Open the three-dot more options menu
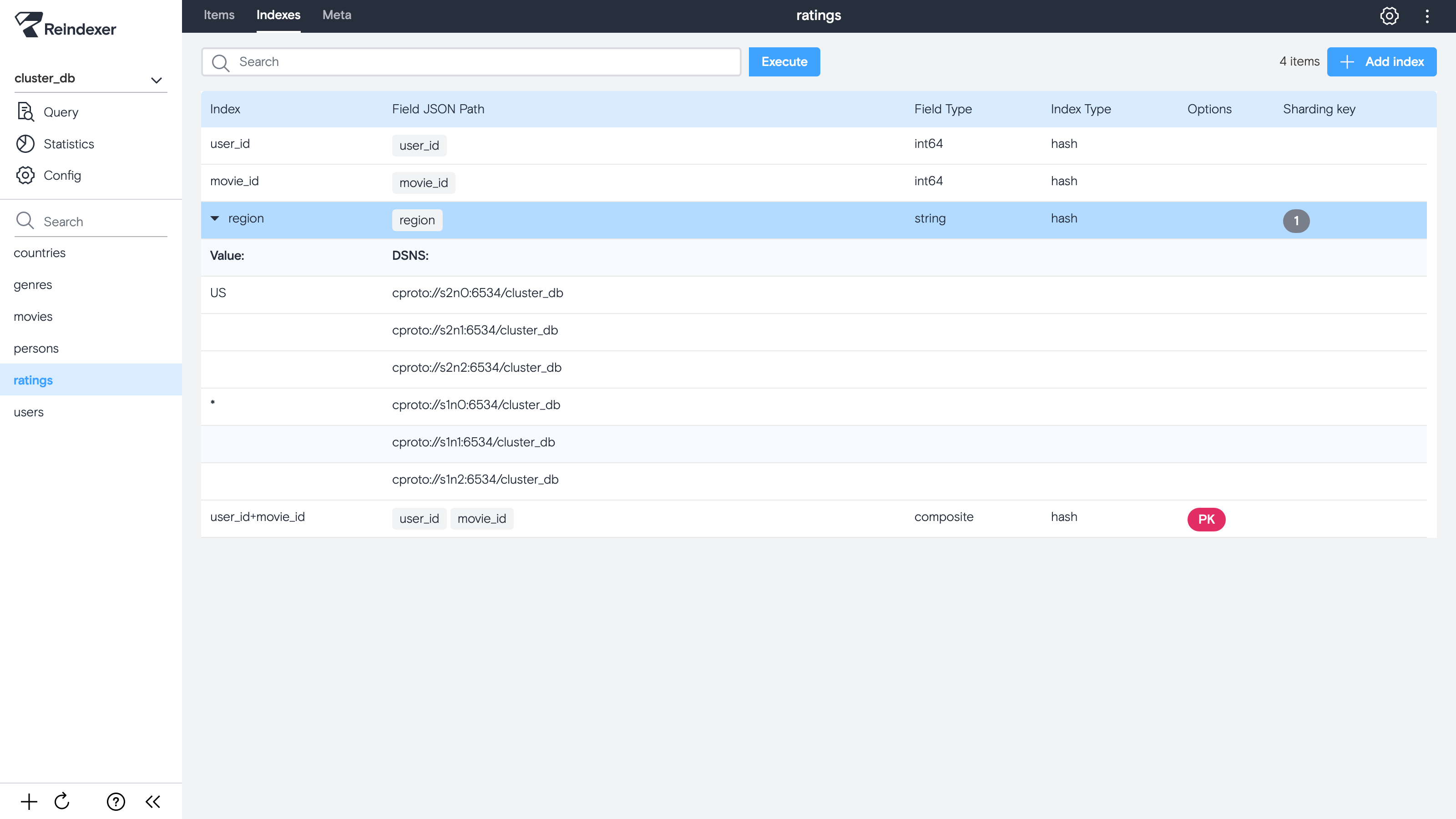 pyautogui.click(x=1427, y=16)
